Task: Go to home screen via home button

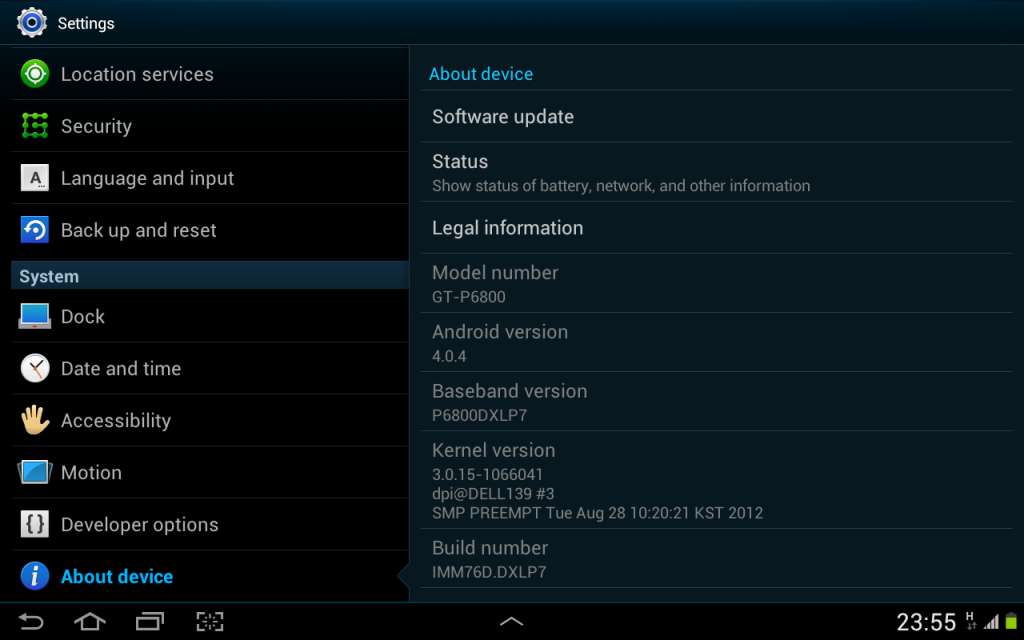Action: [90, 621]
